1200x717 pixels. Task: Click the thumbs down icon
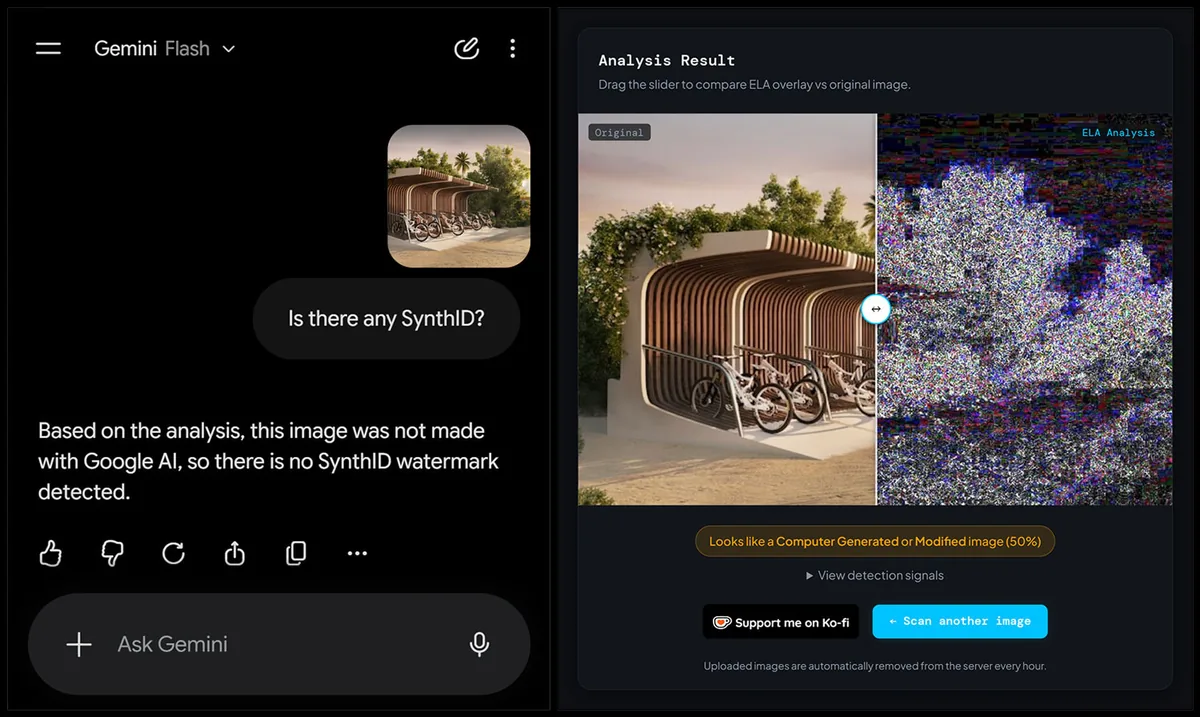click(112, 553)
